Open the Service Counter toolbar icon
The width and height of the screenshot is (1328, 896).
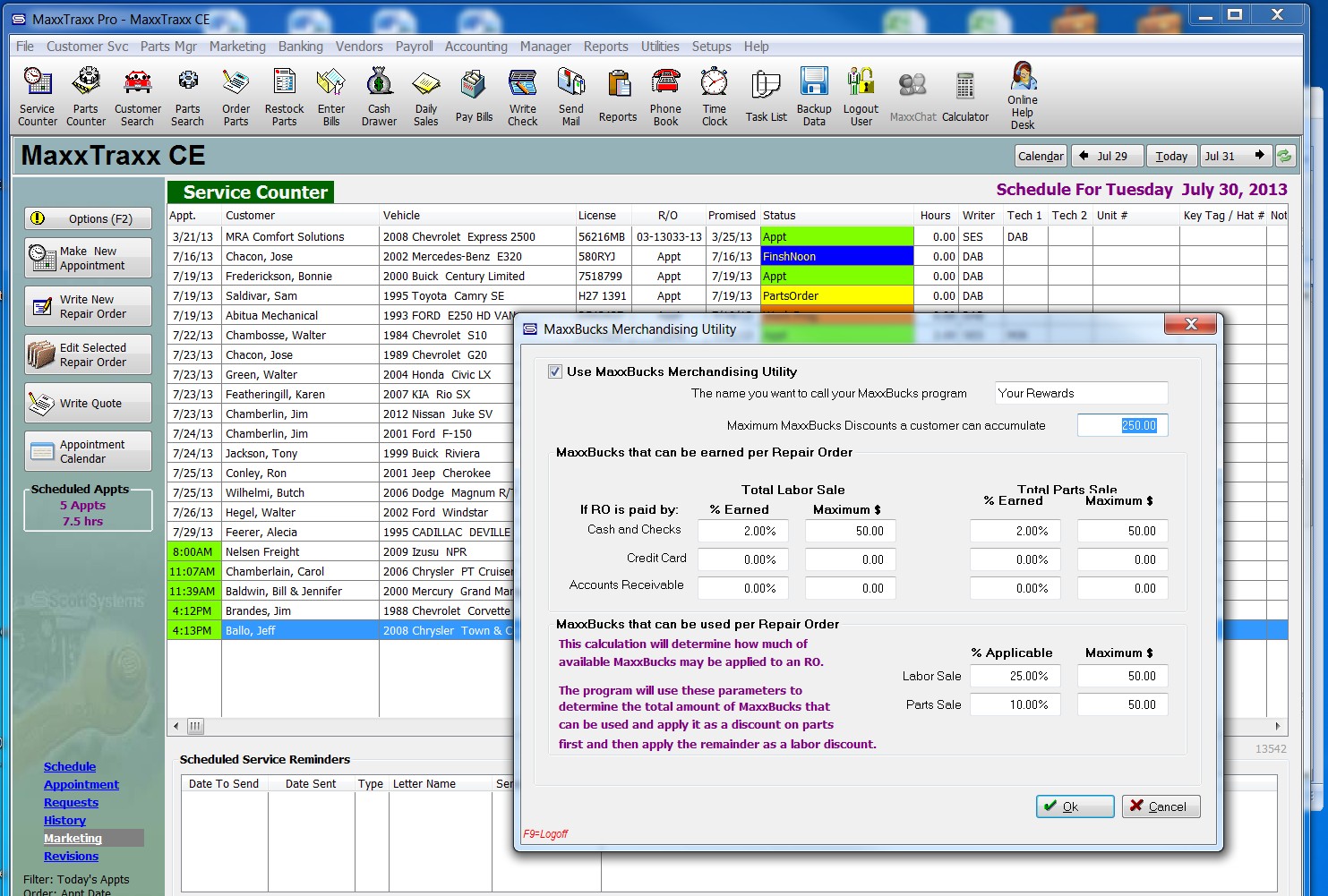[x=38, y=97]
